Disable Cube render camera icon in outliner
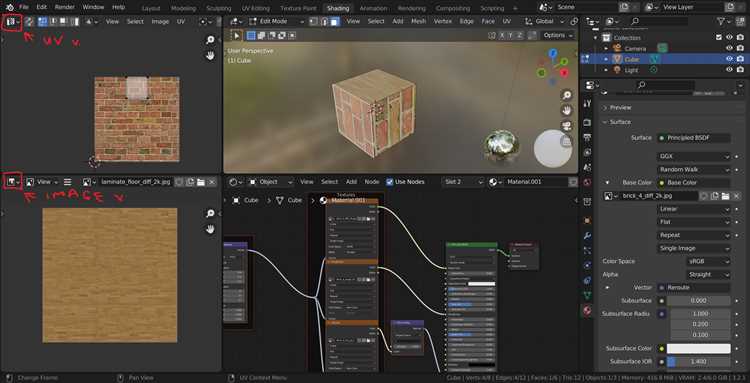 [x=740, y=59]
